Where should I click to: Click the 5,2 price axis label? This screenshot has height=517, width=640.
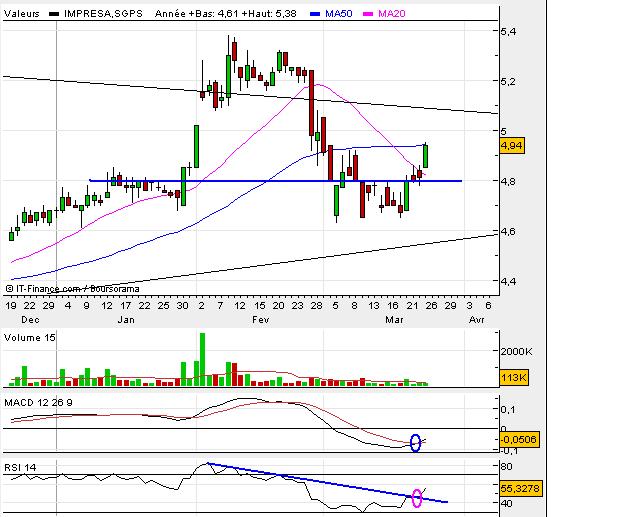pos(508,82)
